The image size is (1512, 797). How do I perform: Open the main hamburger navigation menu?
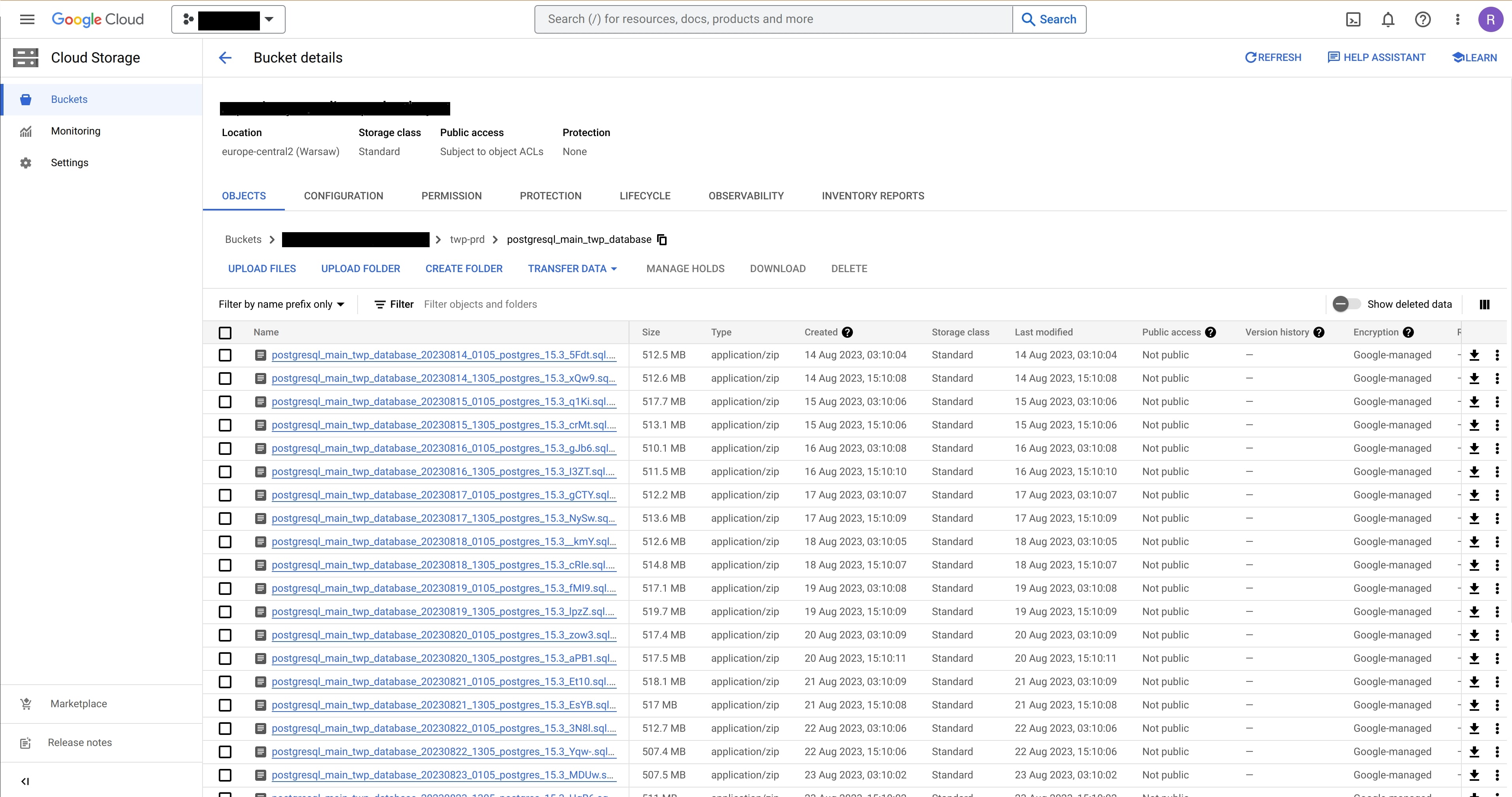(x=27, y=19)
